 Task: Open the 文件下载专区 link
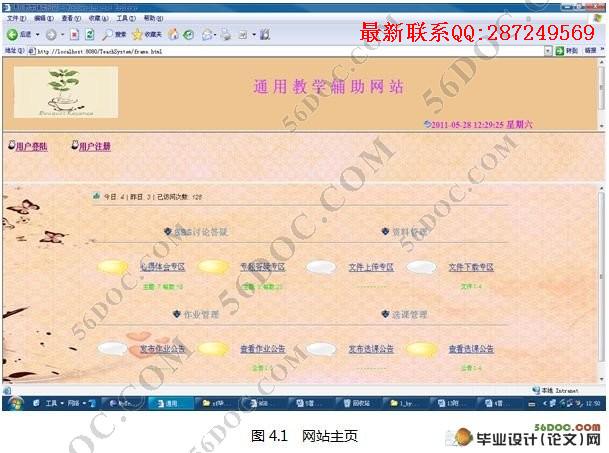471,267
